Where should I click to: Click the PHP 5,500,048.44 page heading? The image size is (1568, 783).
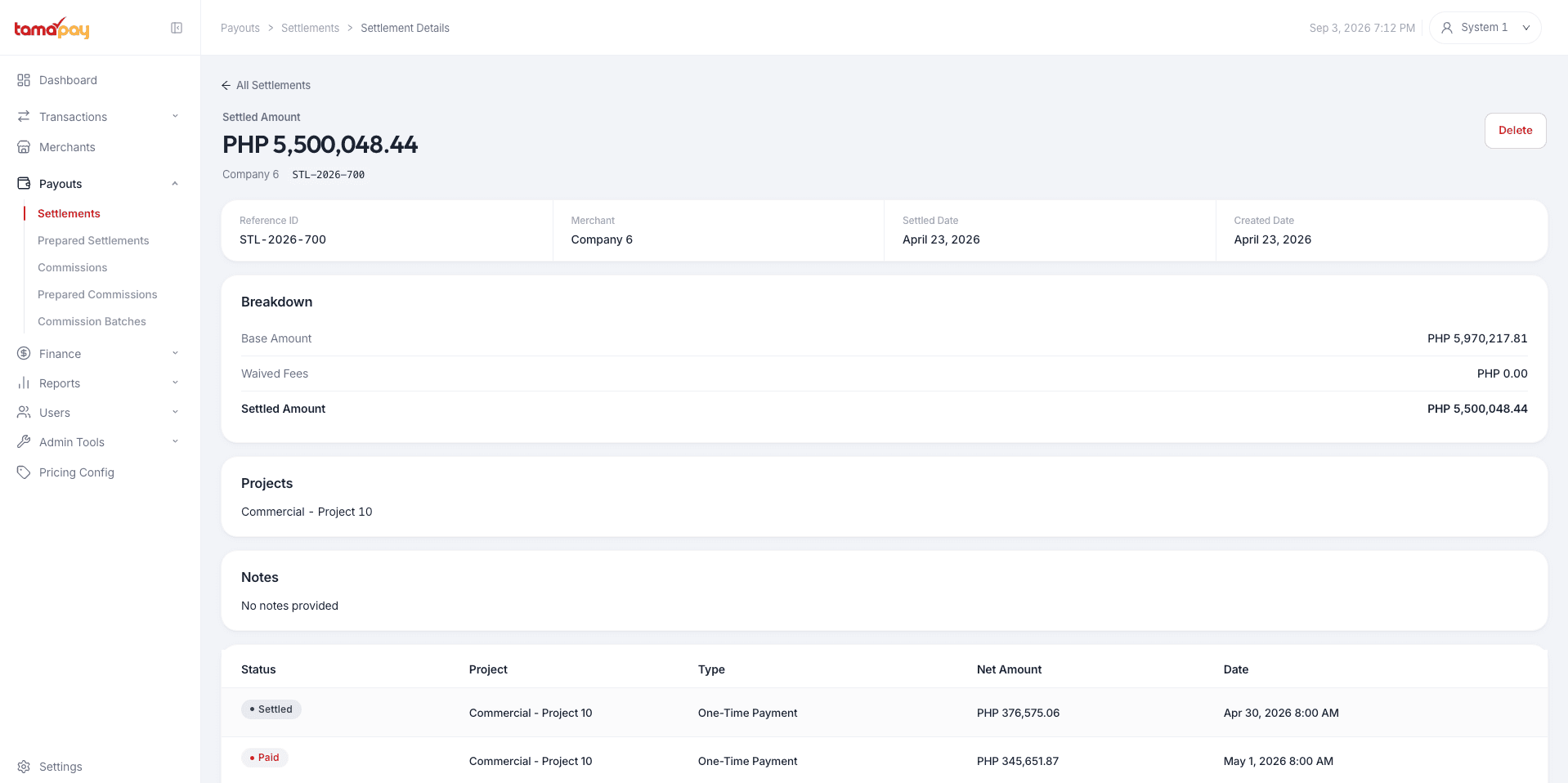click(x=320, y=145)
